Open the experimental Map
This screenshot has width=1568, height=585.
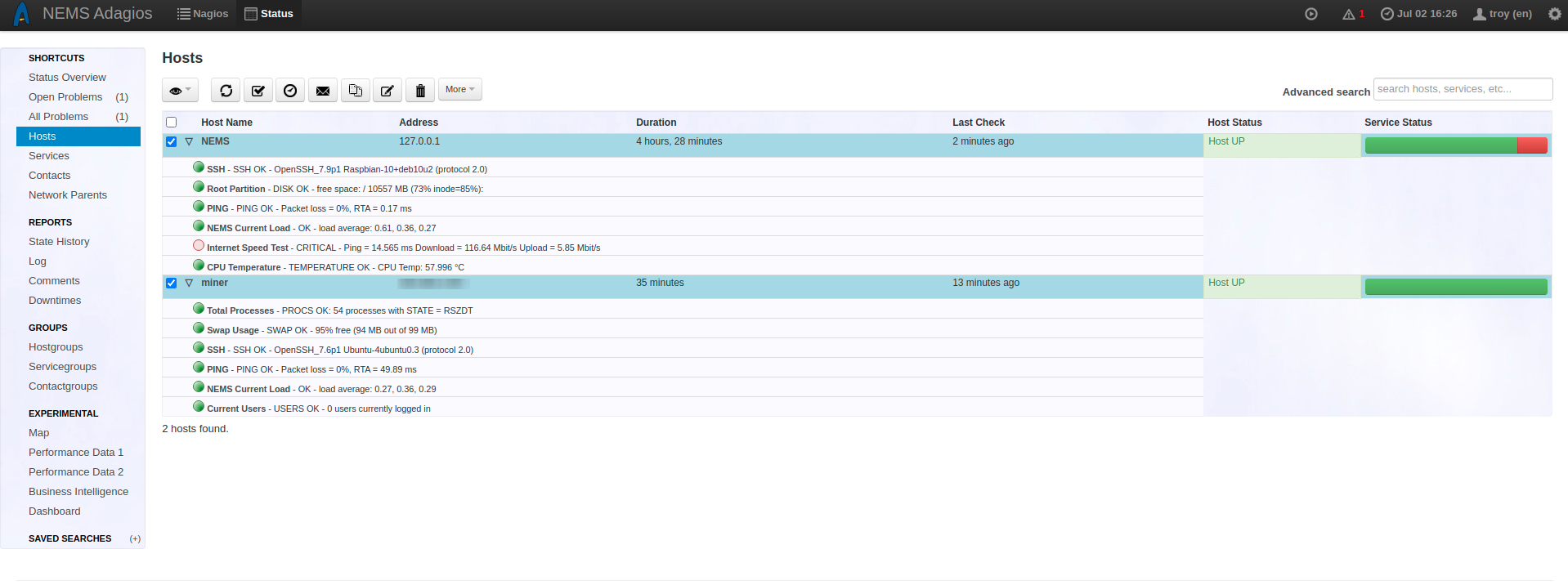(38, 433)
